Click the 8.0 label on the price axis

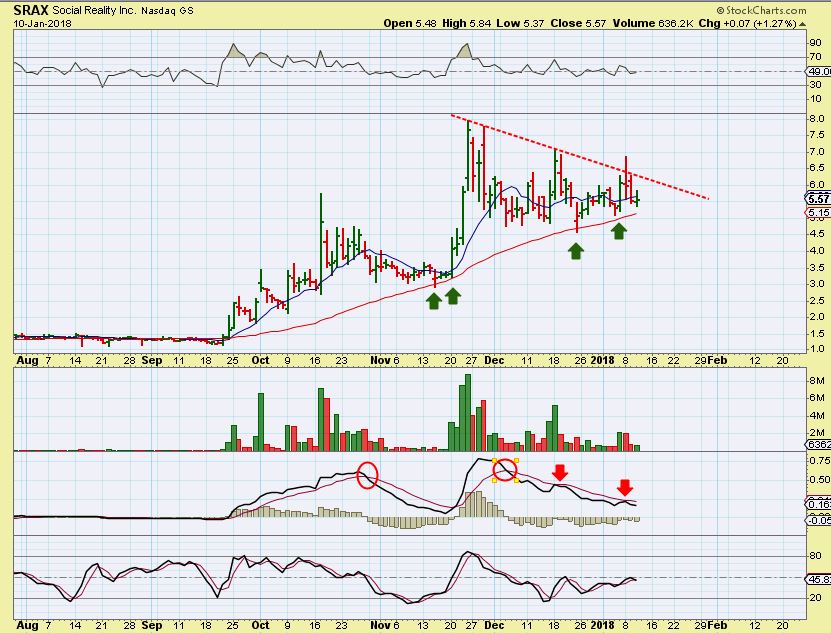coord(817,119)
